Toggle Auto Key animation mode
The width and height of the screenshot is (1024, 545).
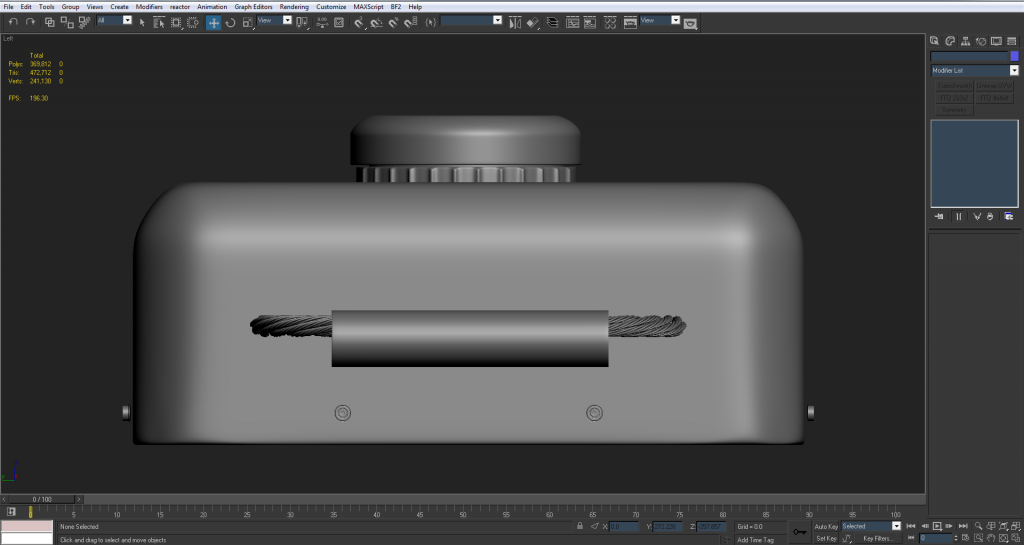pos(826,526)
